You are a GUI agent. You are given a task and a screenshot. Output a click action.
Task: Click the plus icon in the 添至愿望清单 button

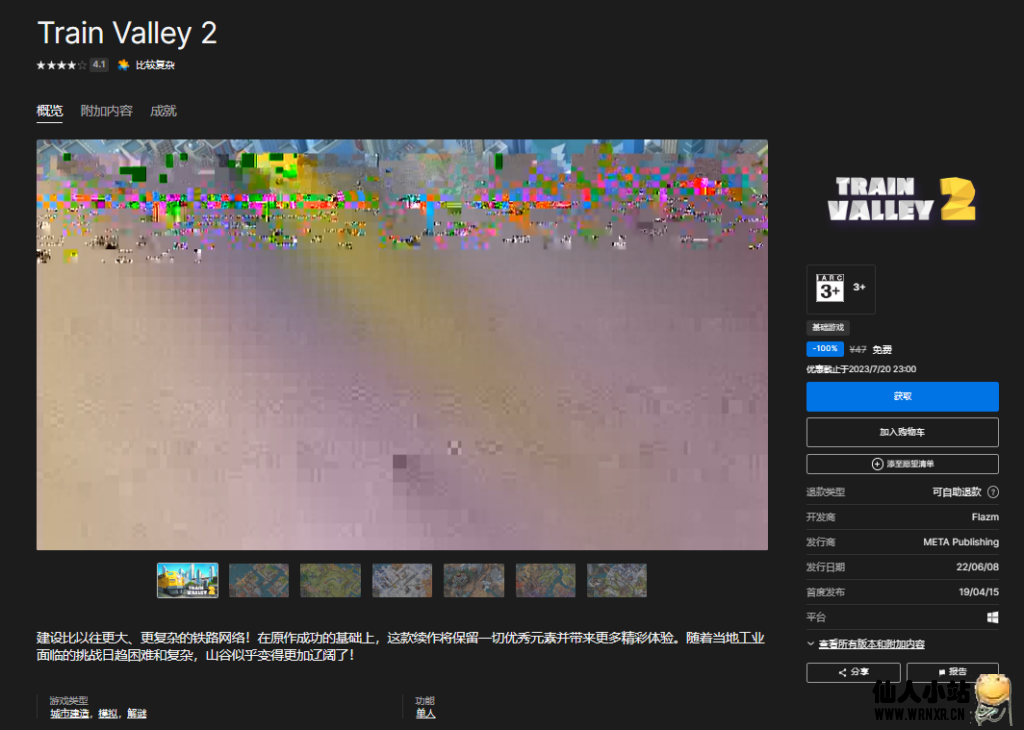coord(878,464)
